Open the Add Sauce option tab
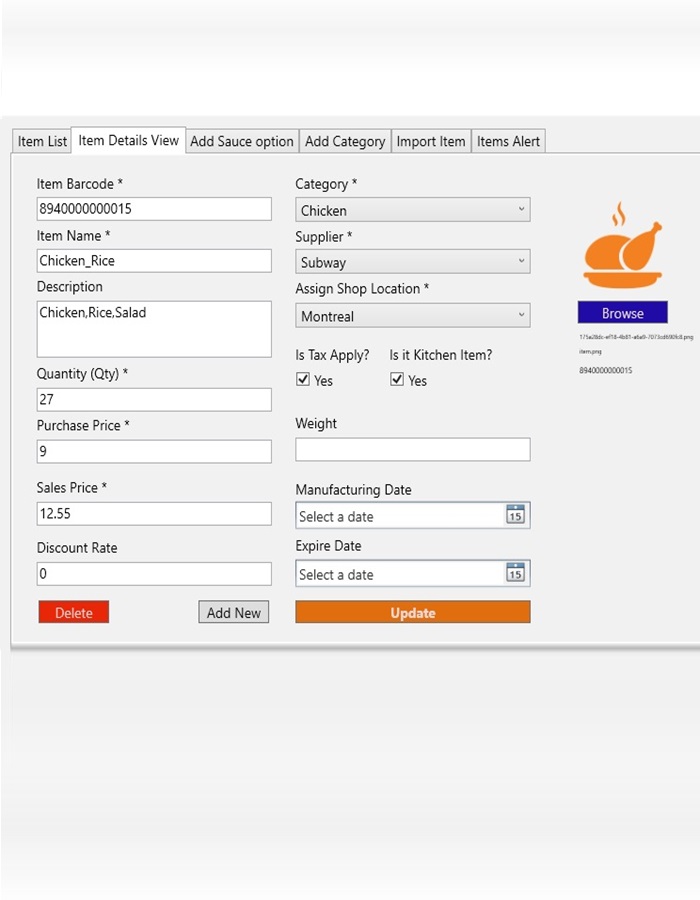700x900 pixels. point(241,140)
